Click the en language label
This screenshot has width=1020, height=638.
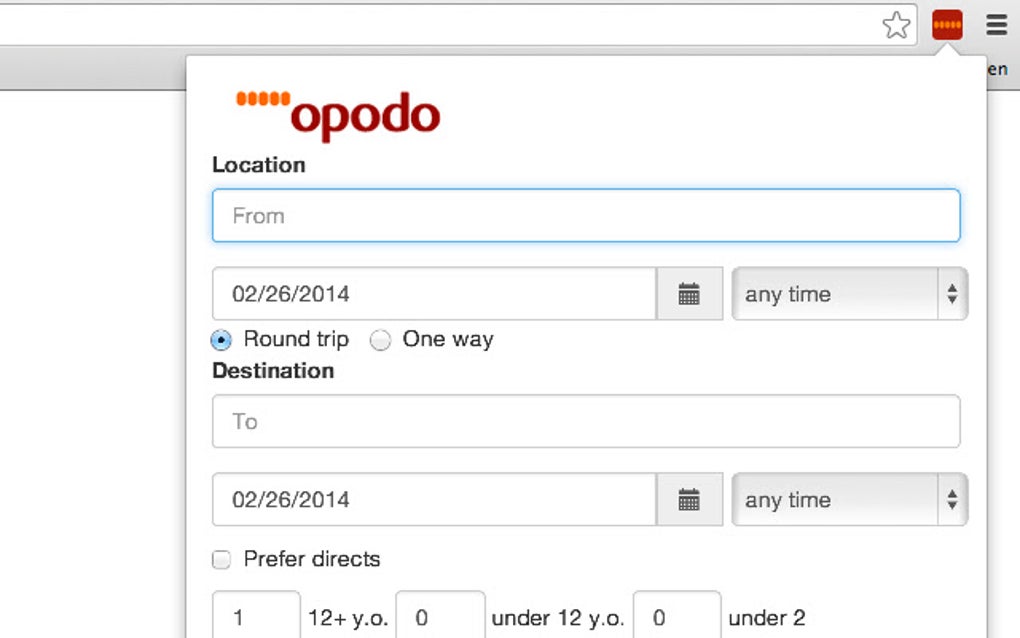(996, 68)
